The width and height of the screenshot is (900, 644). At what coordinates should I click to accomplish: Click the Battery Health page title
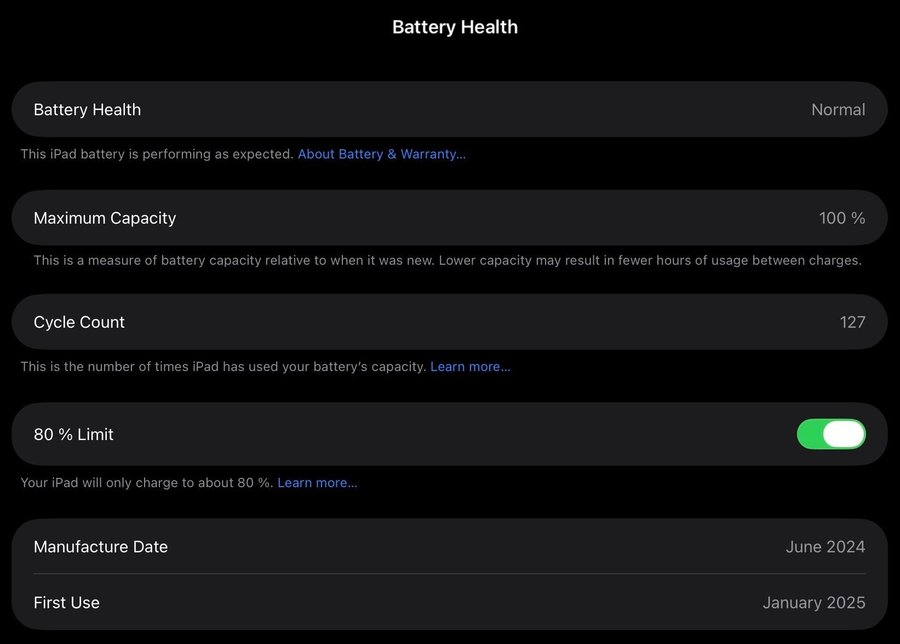click(x=455, y=27)
